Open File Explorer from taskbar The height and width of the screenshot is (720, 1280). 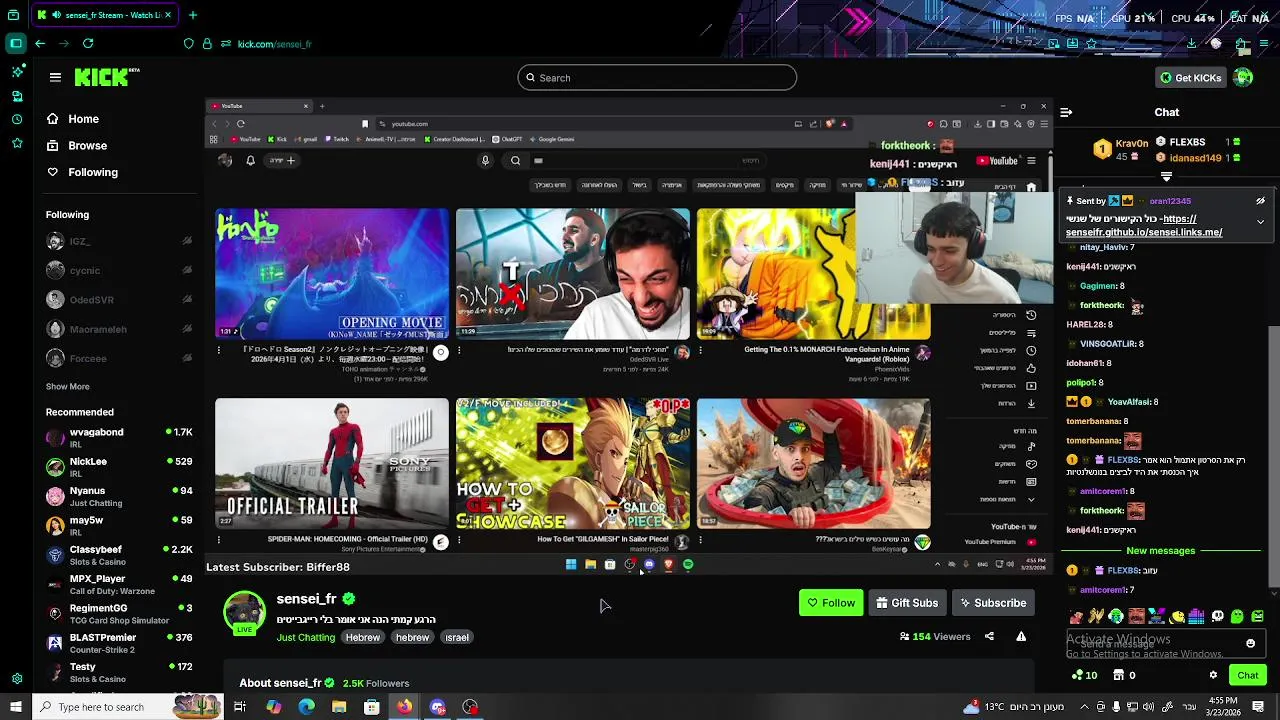[x=339, y=707]
